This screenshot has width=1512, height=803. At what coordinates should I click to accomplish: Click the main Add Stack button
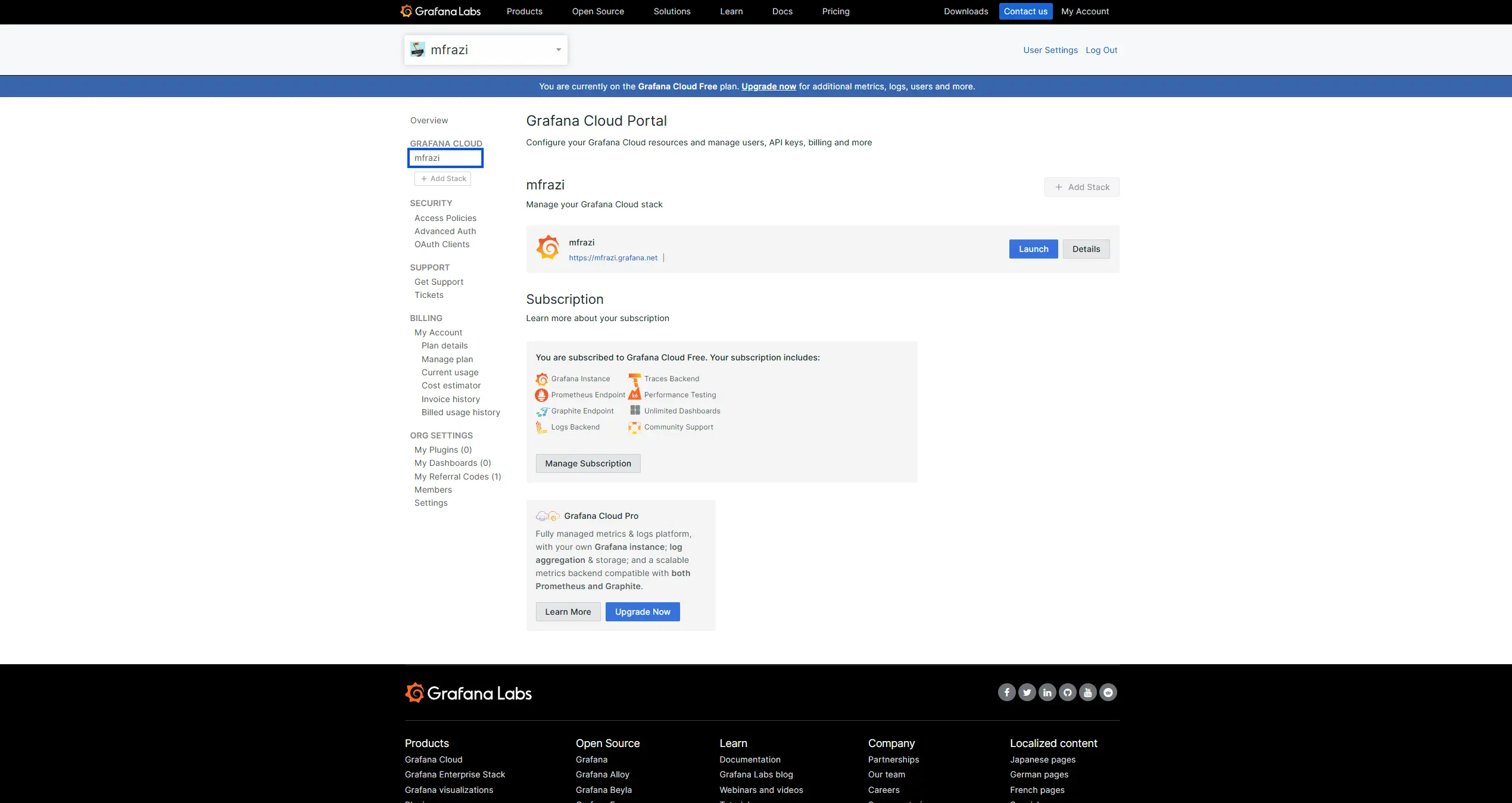tap(1081, 187)
